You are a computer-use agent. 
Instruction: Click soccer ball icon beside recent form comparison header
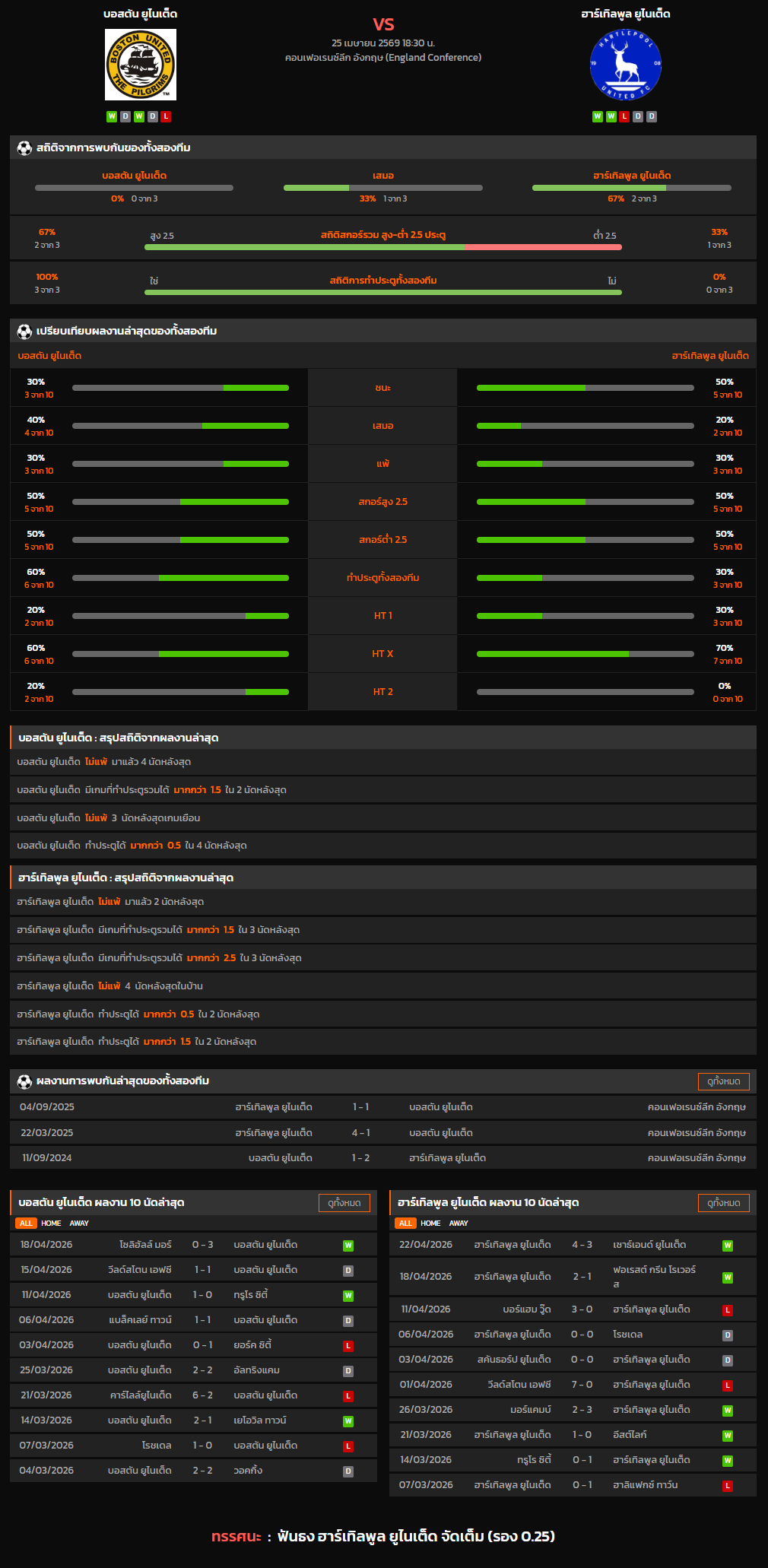[24, 332]
